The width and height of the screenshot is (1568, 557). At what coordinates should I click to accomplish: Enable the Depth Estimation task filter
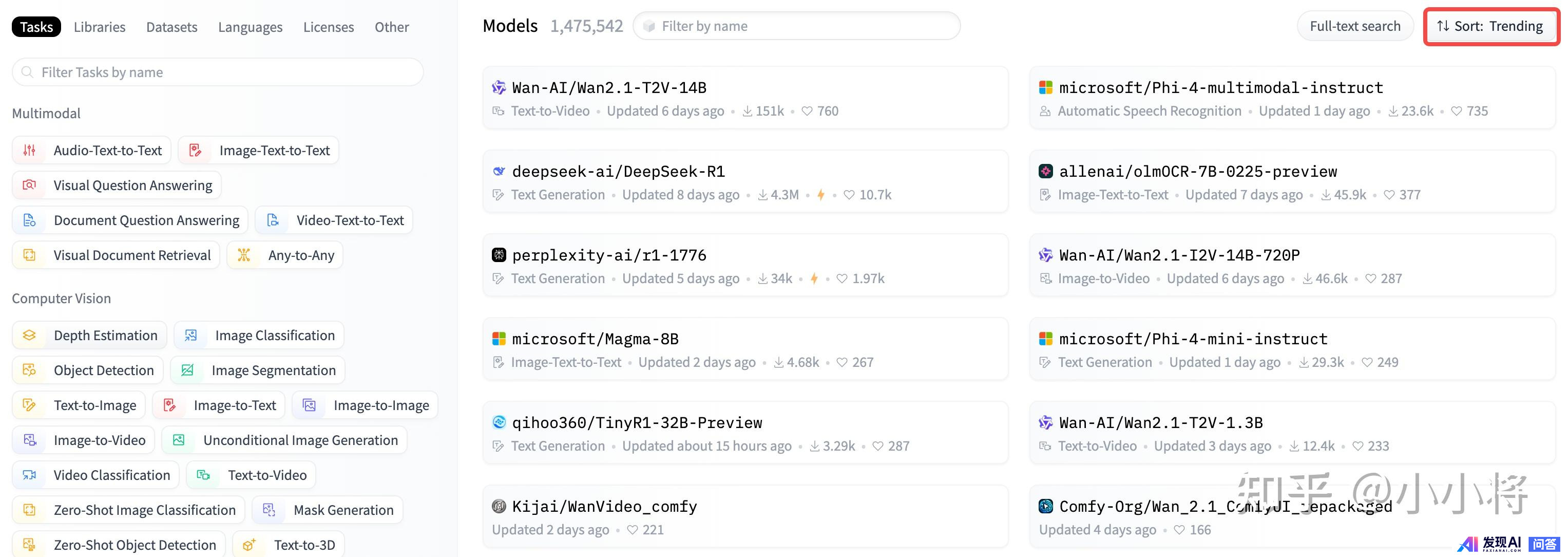coord(89,336)
